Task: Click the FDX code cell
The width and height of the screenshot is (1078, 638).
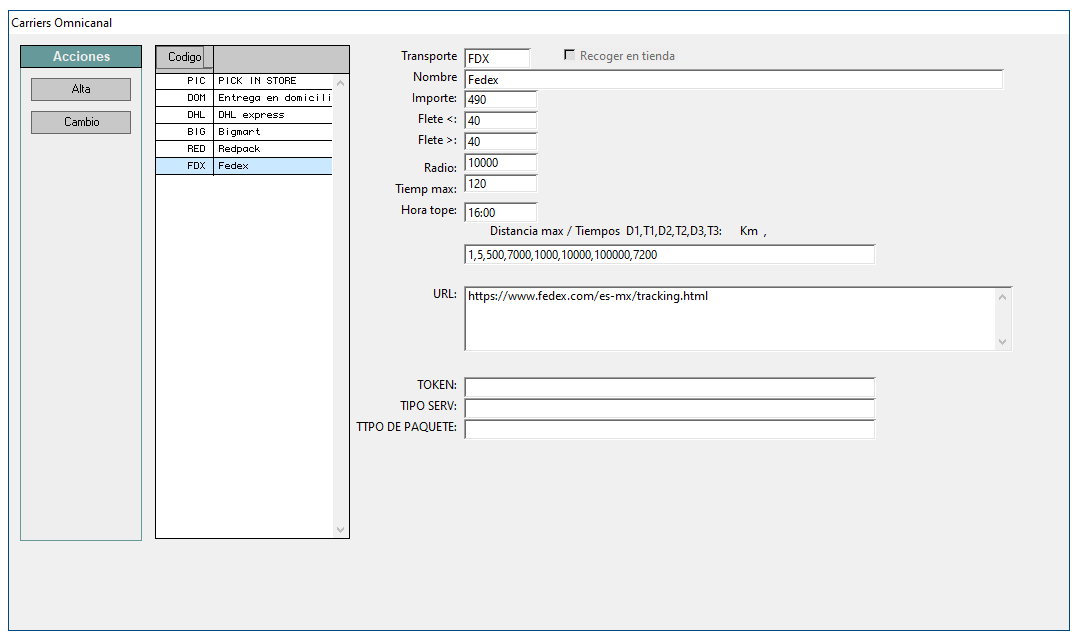Action: (185, 166)
